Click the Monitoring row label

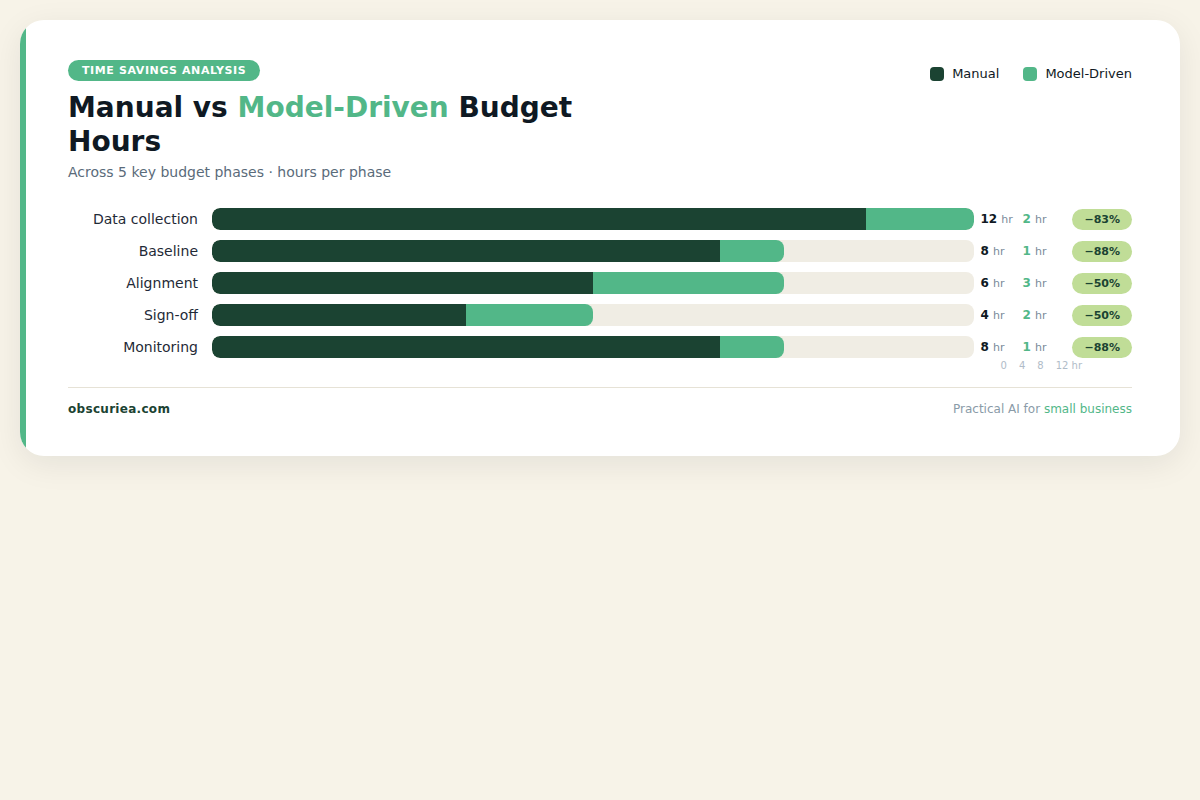pos(160,347)
